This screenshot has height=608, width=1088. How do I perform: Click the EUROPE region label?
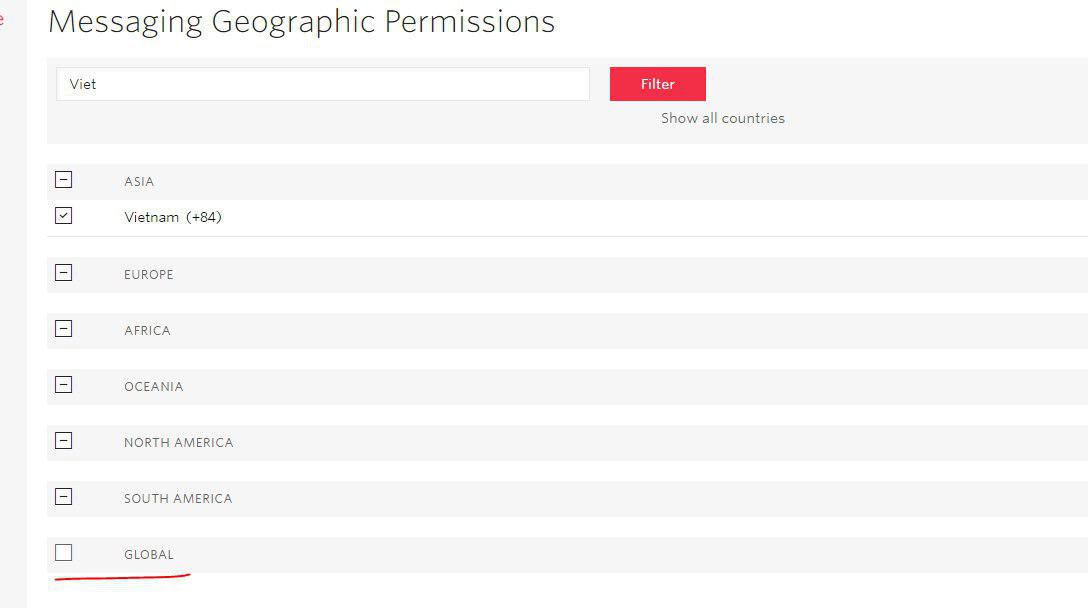coord(148,275)
